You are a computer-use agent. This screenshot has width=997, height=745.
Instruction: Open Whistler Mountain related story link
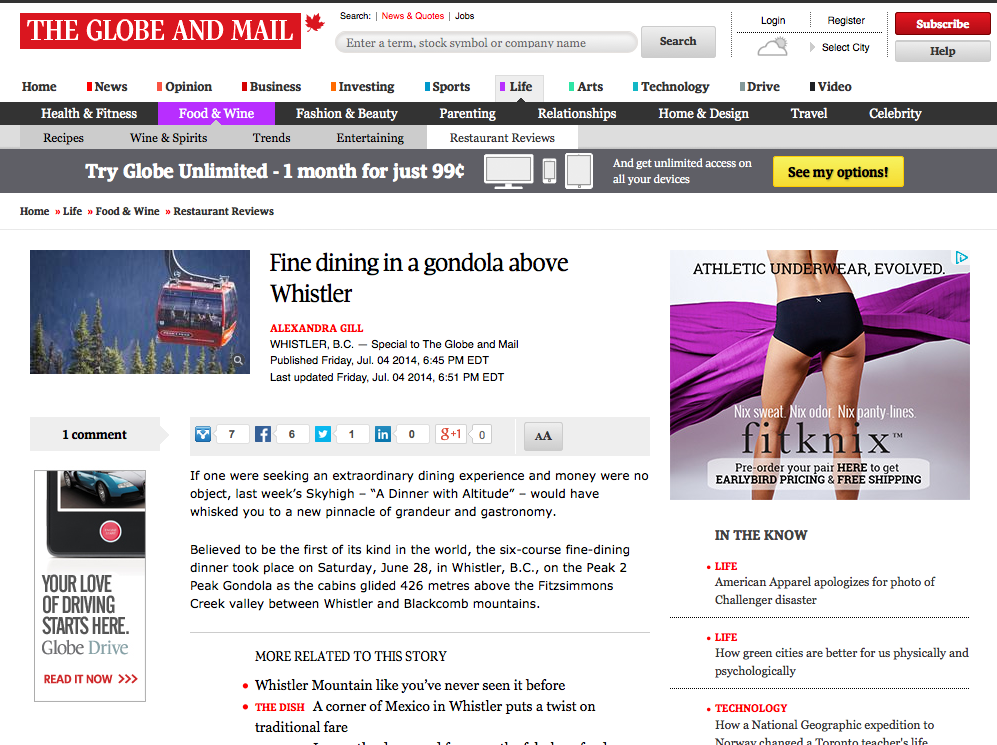pos(410,685)
